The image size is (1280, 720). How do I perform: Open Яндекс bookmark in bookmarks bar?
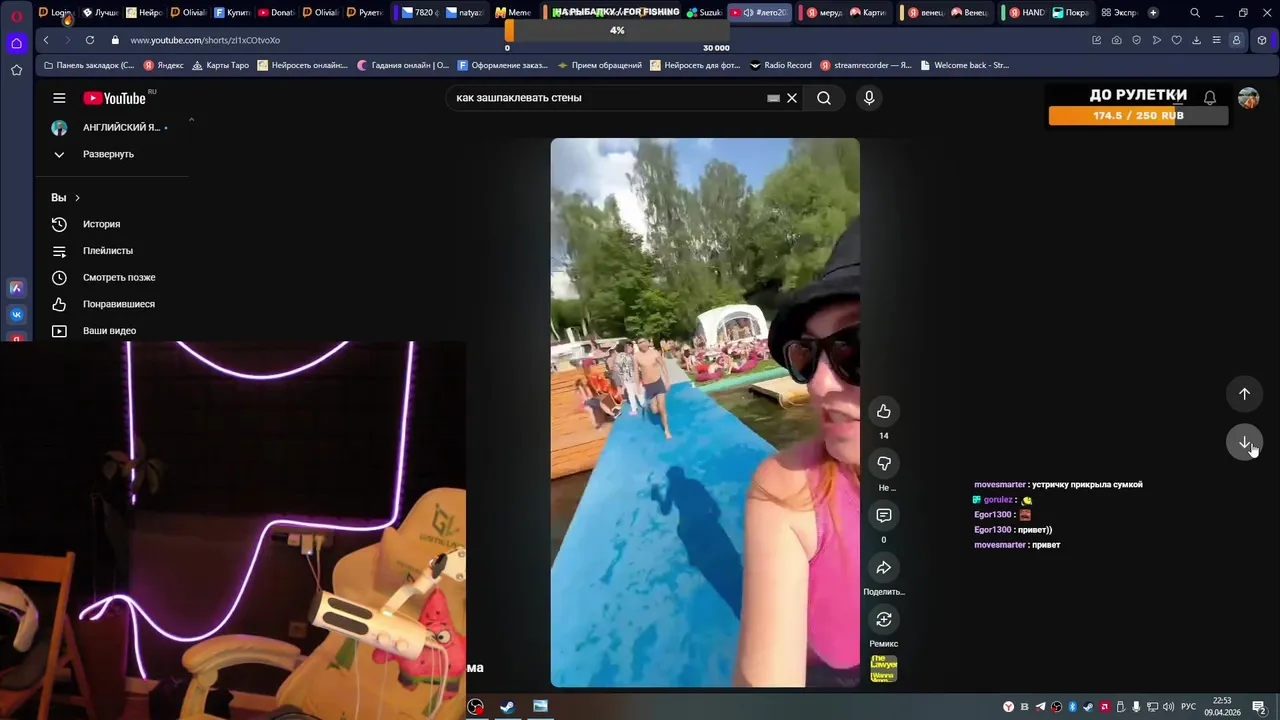coord(164,65)
